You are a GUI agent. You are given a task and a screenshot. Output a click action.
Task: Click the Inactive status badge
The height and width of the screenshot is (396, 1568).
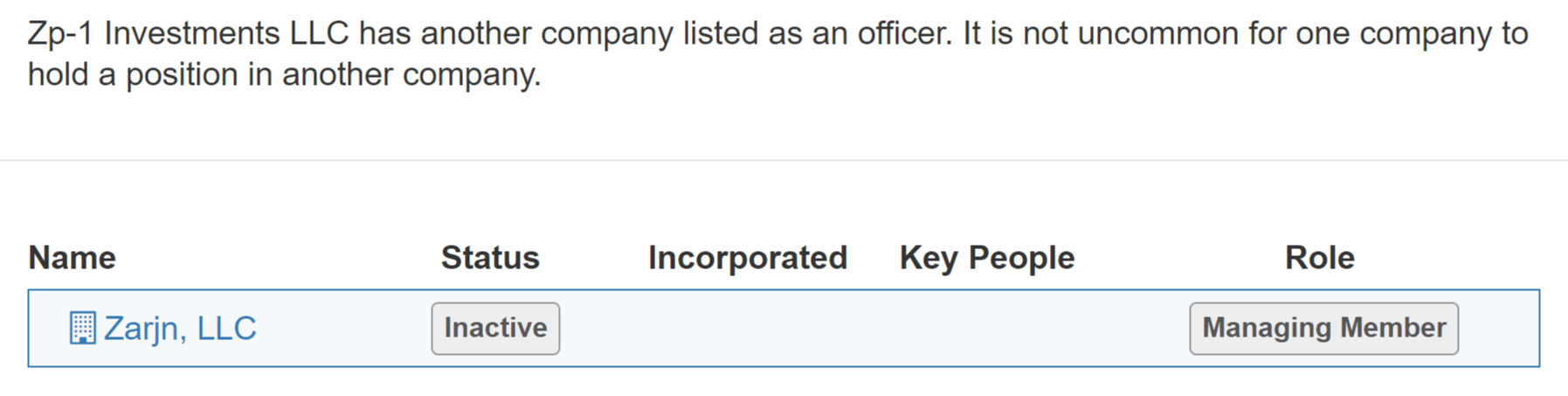[495, 329]
